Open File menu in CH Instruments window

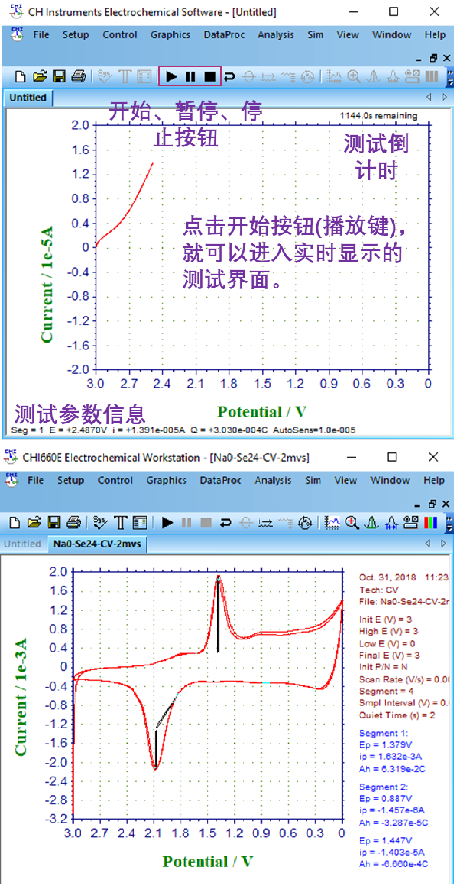pyautogui.click(x=41, y=34)
